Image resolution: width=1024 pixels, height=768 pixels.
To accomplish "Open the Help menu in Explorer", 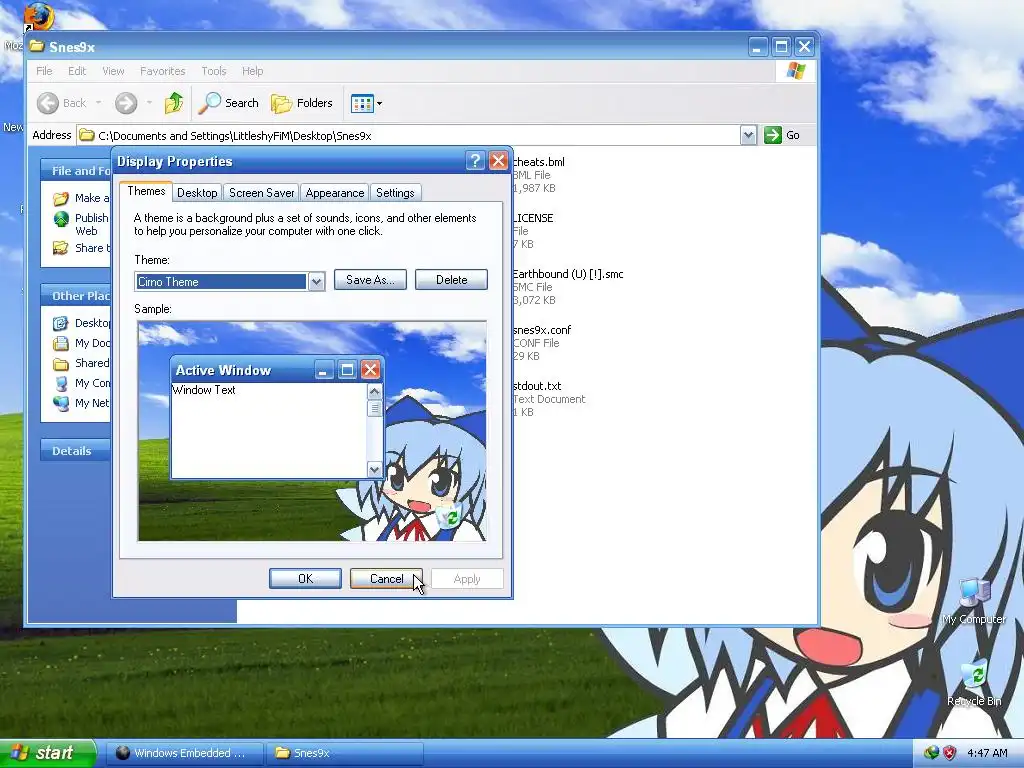I will pyautogui.click(x=253, y=71).
